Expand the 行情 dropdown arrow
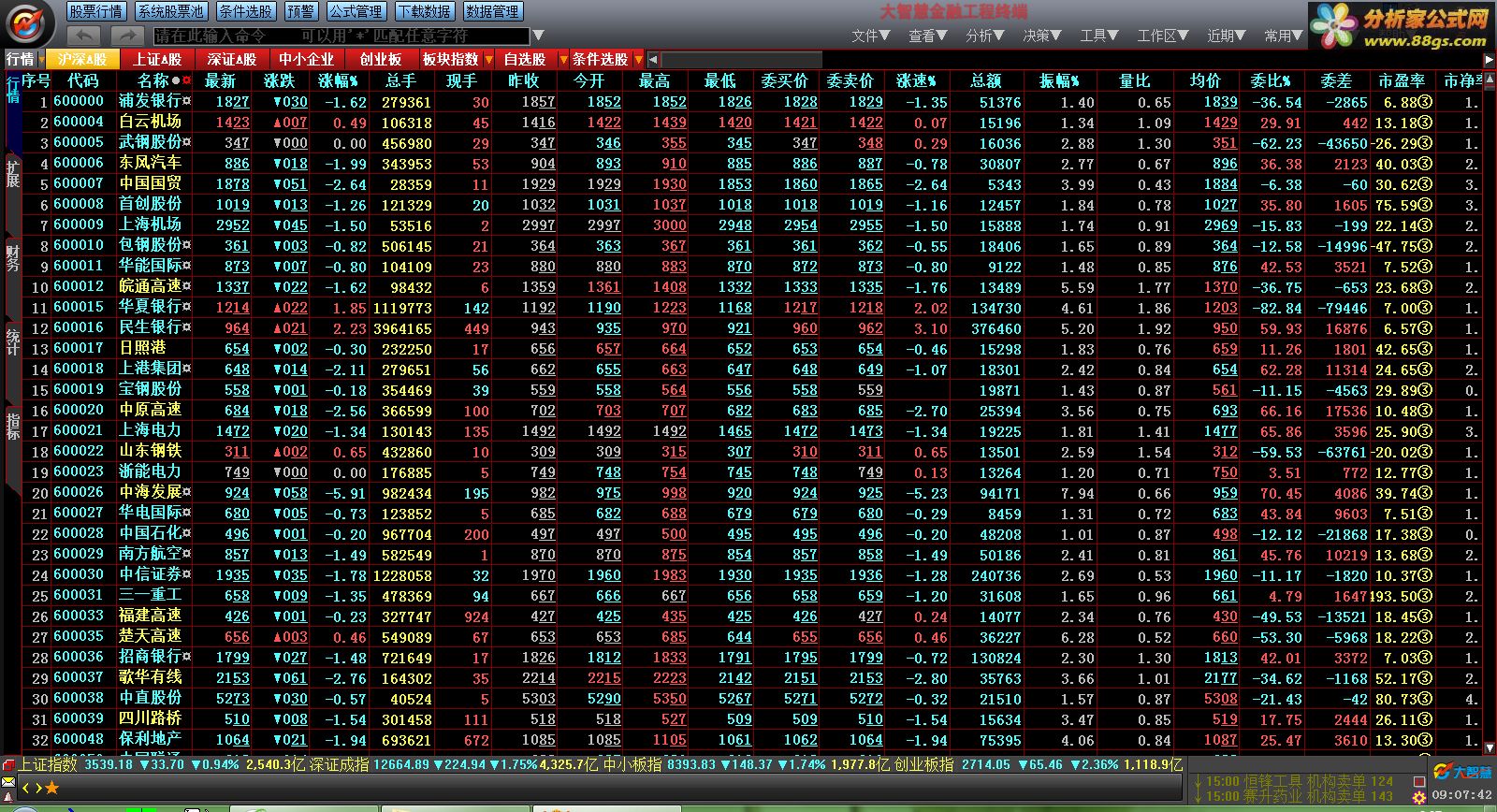The width and height of the screenshot is (1497, 812). (40, 59)
